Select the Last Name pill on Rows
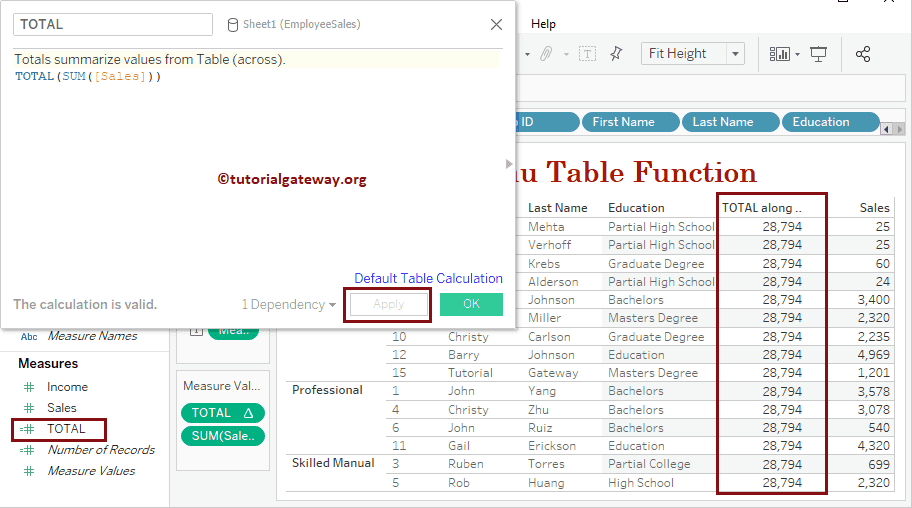Viewport: 912px width, 508px height. pos(731,122)
